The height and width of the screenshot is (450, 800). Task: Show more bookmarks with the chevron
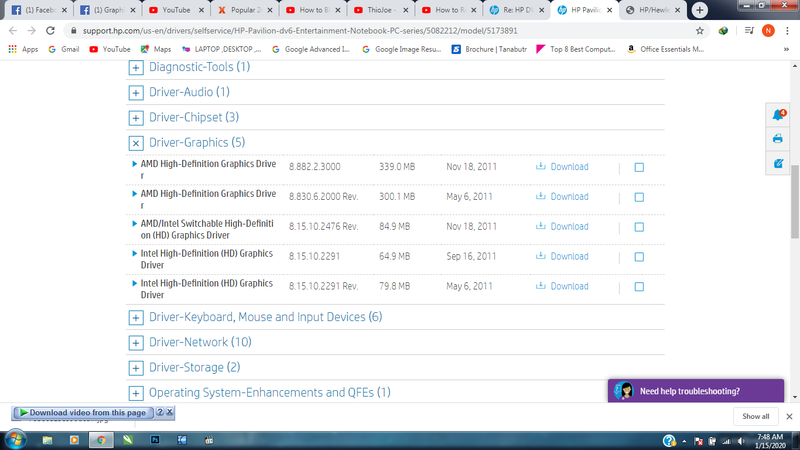786,49
